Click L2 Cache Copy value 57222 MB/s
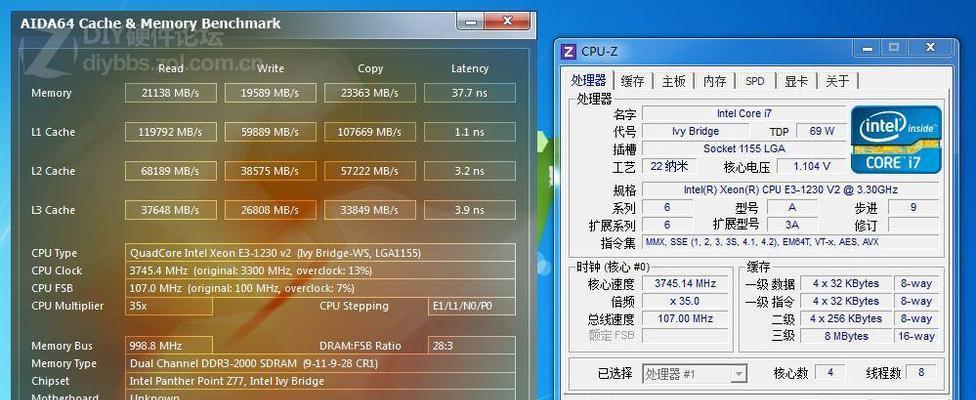The image size is (976, 400). 370,171
